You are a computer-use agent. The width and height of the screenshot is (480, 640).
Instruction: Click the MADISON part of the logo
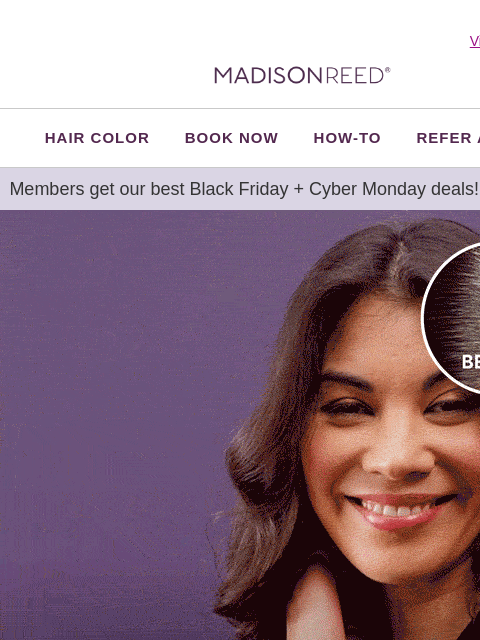(x=269, y=76)
